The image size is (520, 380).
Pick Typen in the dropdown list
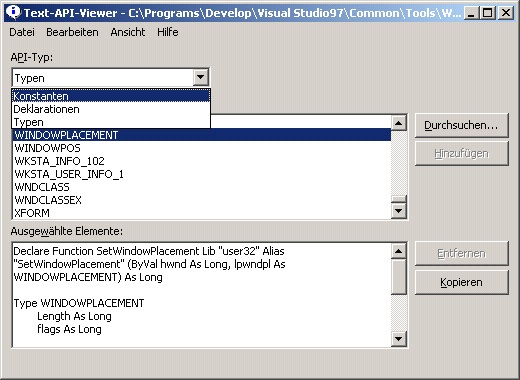point(111,122)
